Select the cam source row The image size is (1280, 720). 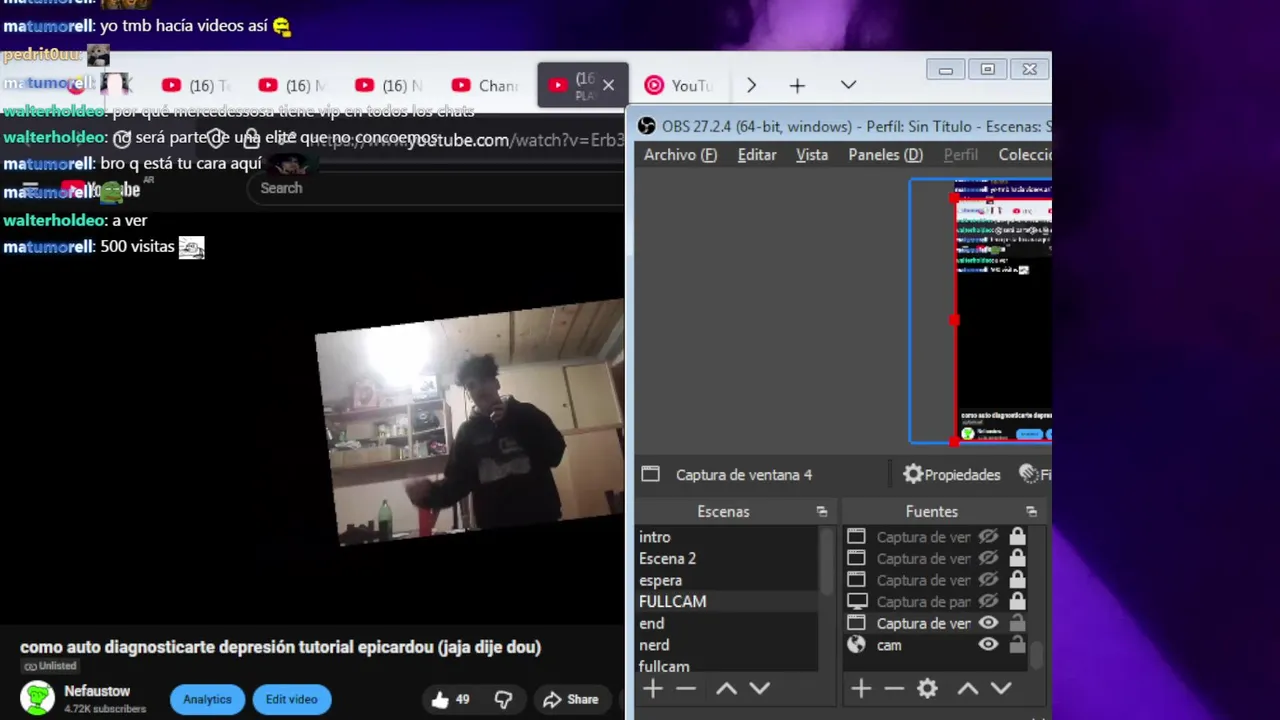(x=937, y=645)
